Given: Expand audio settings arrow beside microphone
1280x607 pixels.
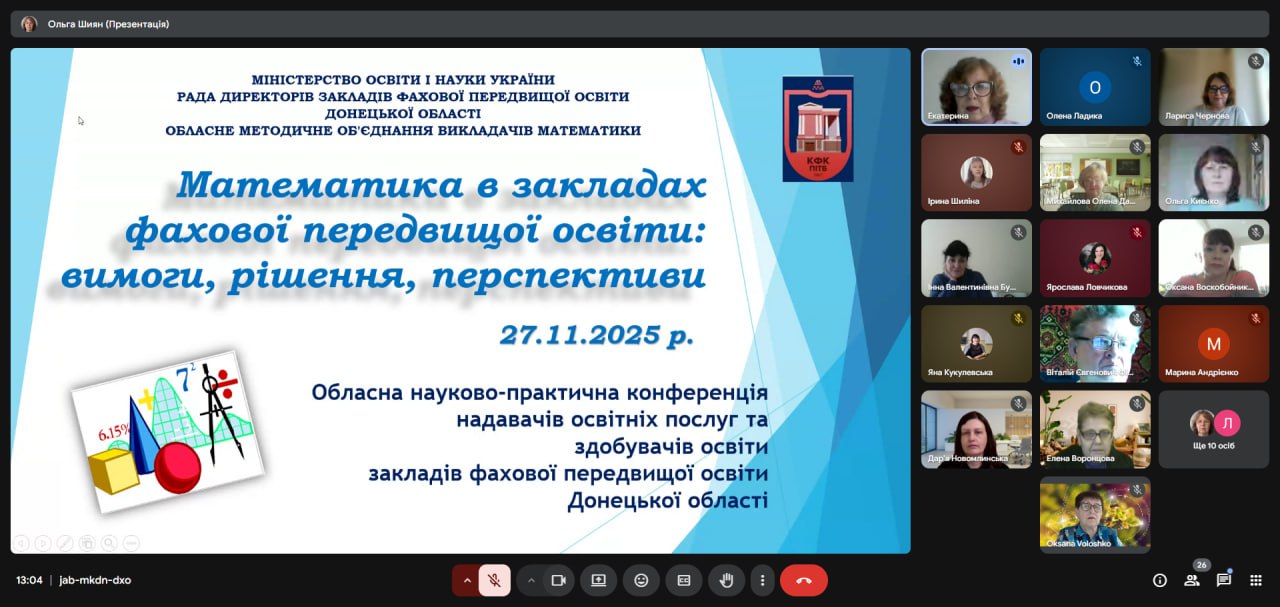Looking at the screenshot, I should (x=466, y=580).
